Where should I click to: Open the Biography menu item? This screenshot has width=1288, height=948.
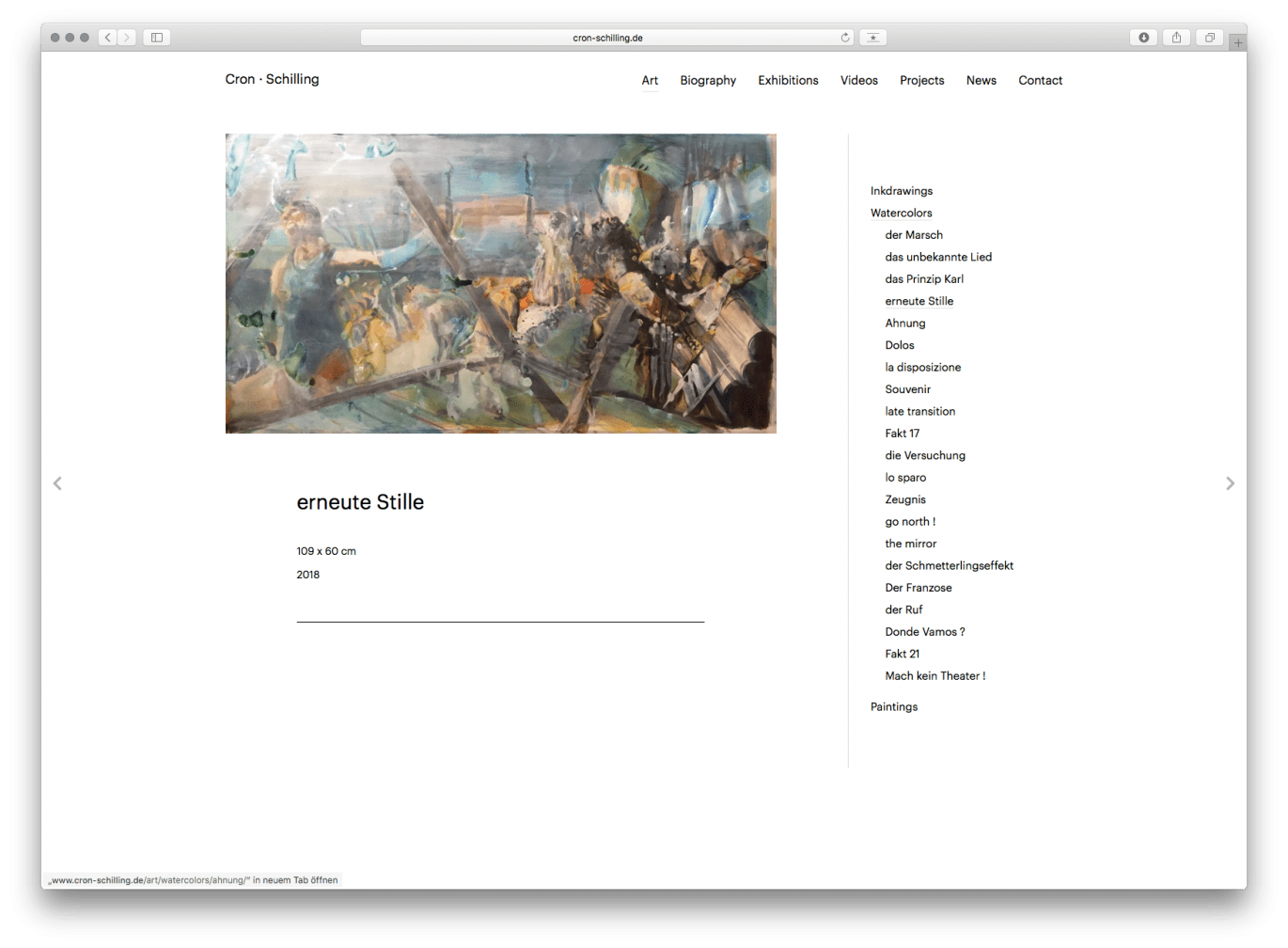pyautogui.click(x=708, y=81)
